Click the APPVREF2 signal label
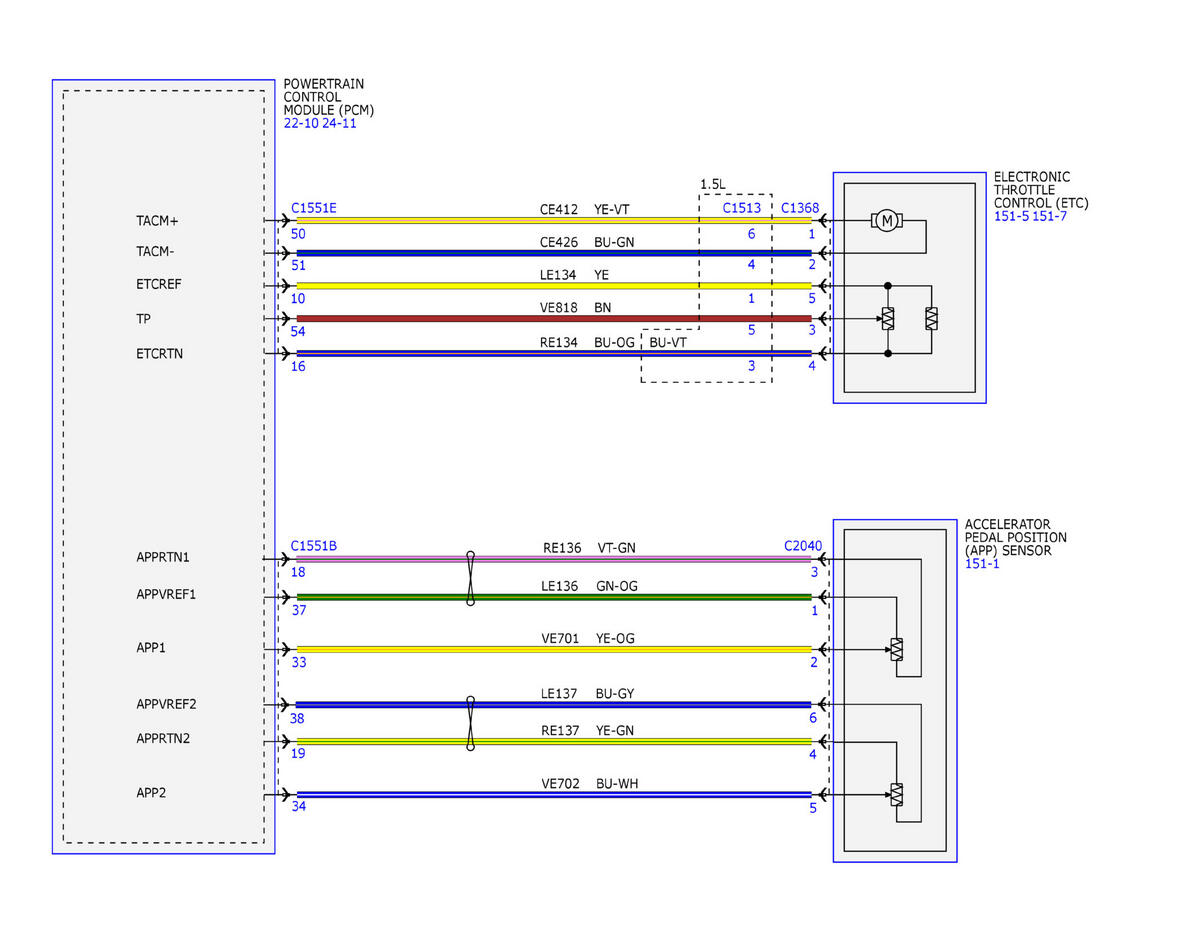Screen dimensions: 1200x927 (166, 704)
